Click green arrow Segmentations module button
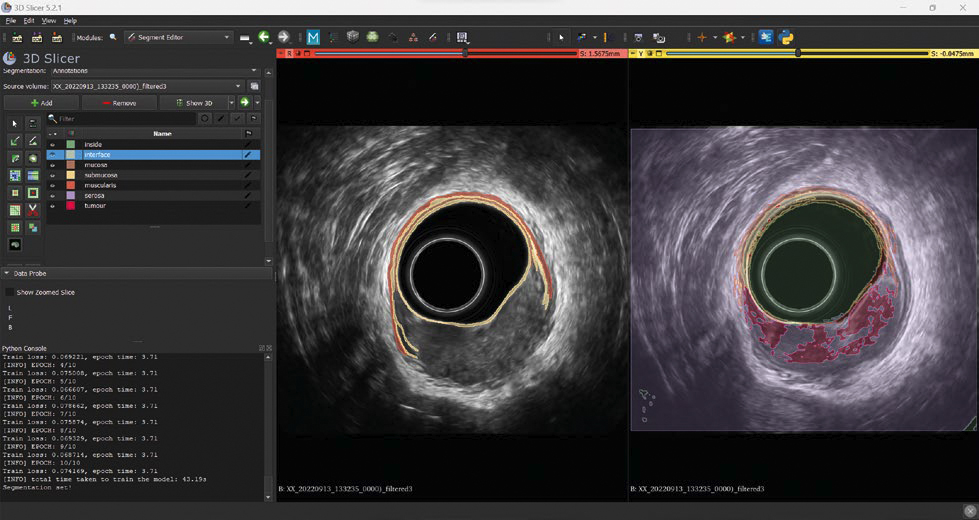The height and width of the screenshot is (520, 979). point(245,103)
